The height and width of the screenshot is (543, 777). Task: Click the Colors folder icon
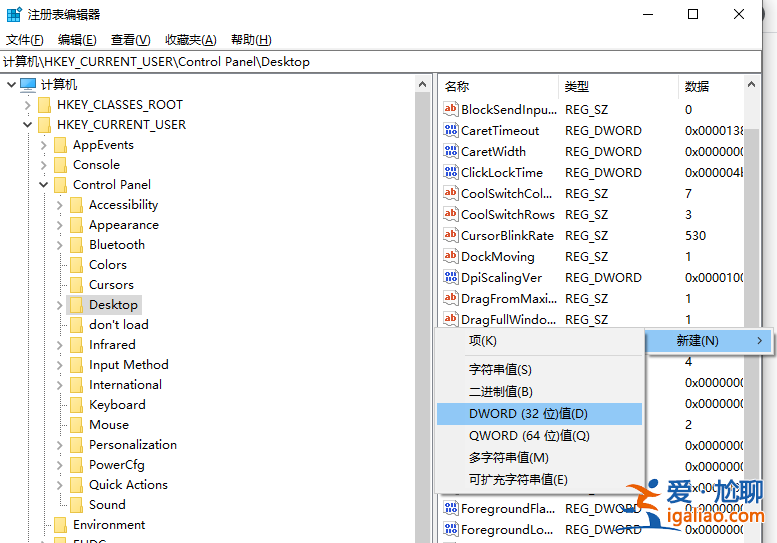tap(76, 265)
